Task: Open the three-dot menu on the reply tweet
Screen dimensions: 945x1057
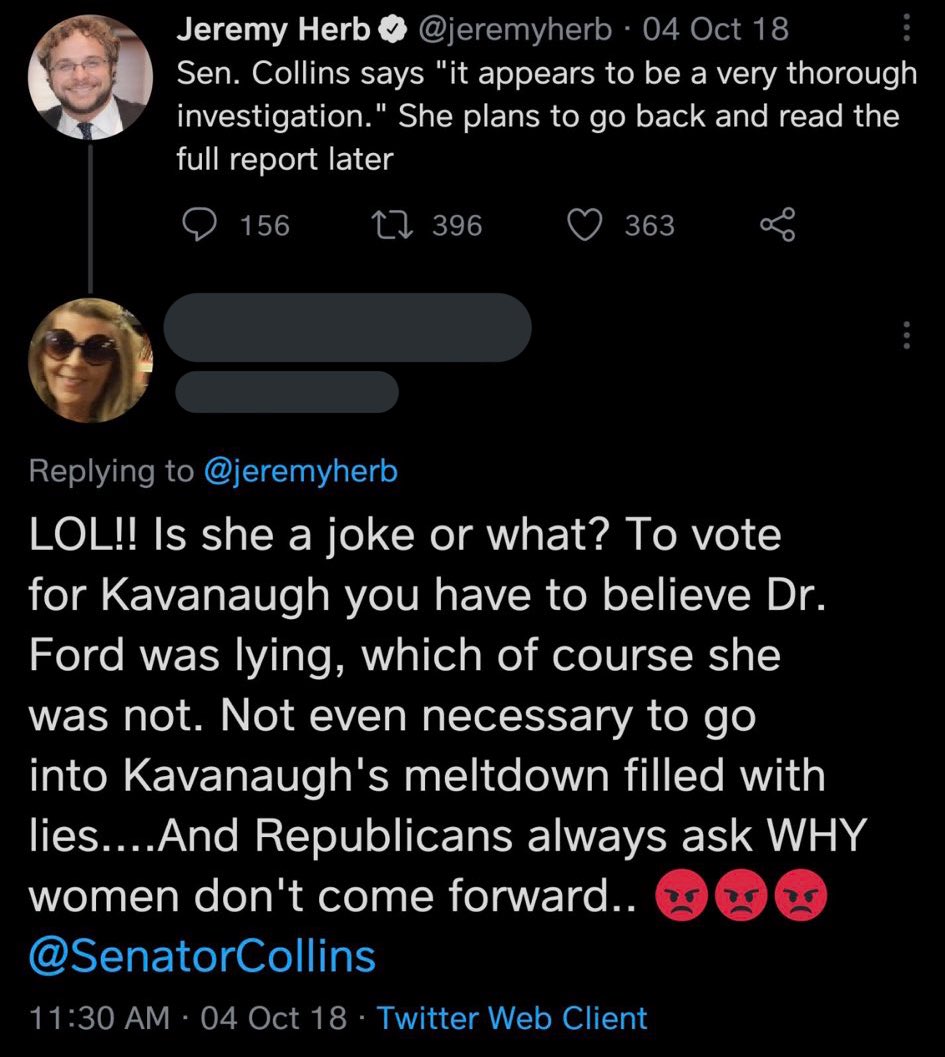Action: pos(906,334)
